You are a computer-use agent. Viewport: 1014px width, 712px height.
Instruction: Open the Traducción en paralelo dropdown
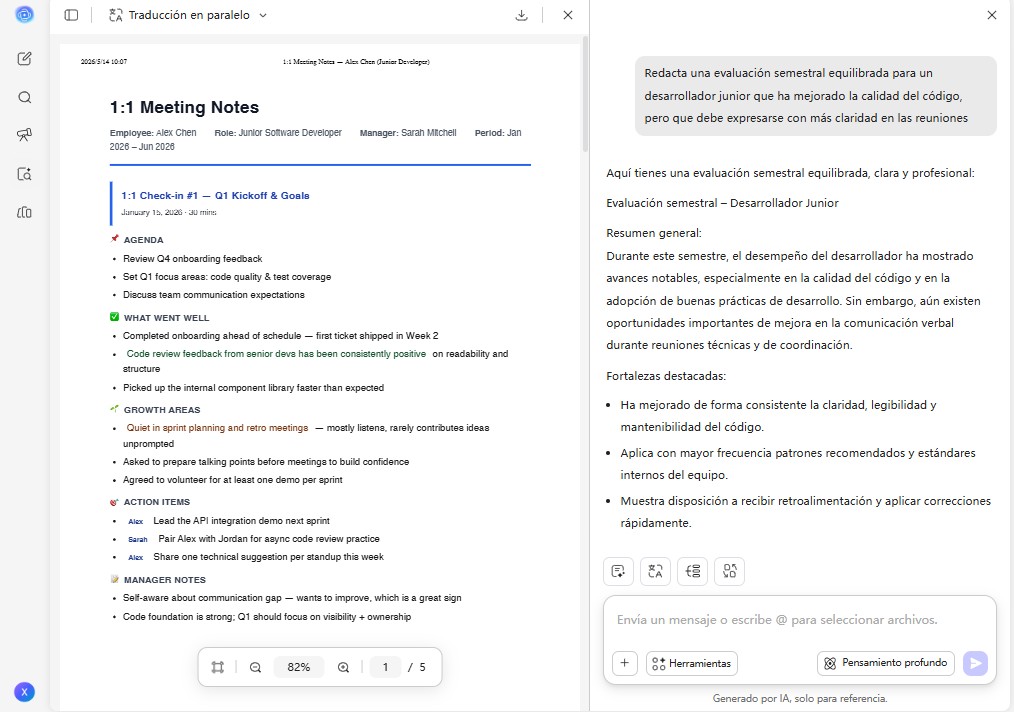(263, 16)
